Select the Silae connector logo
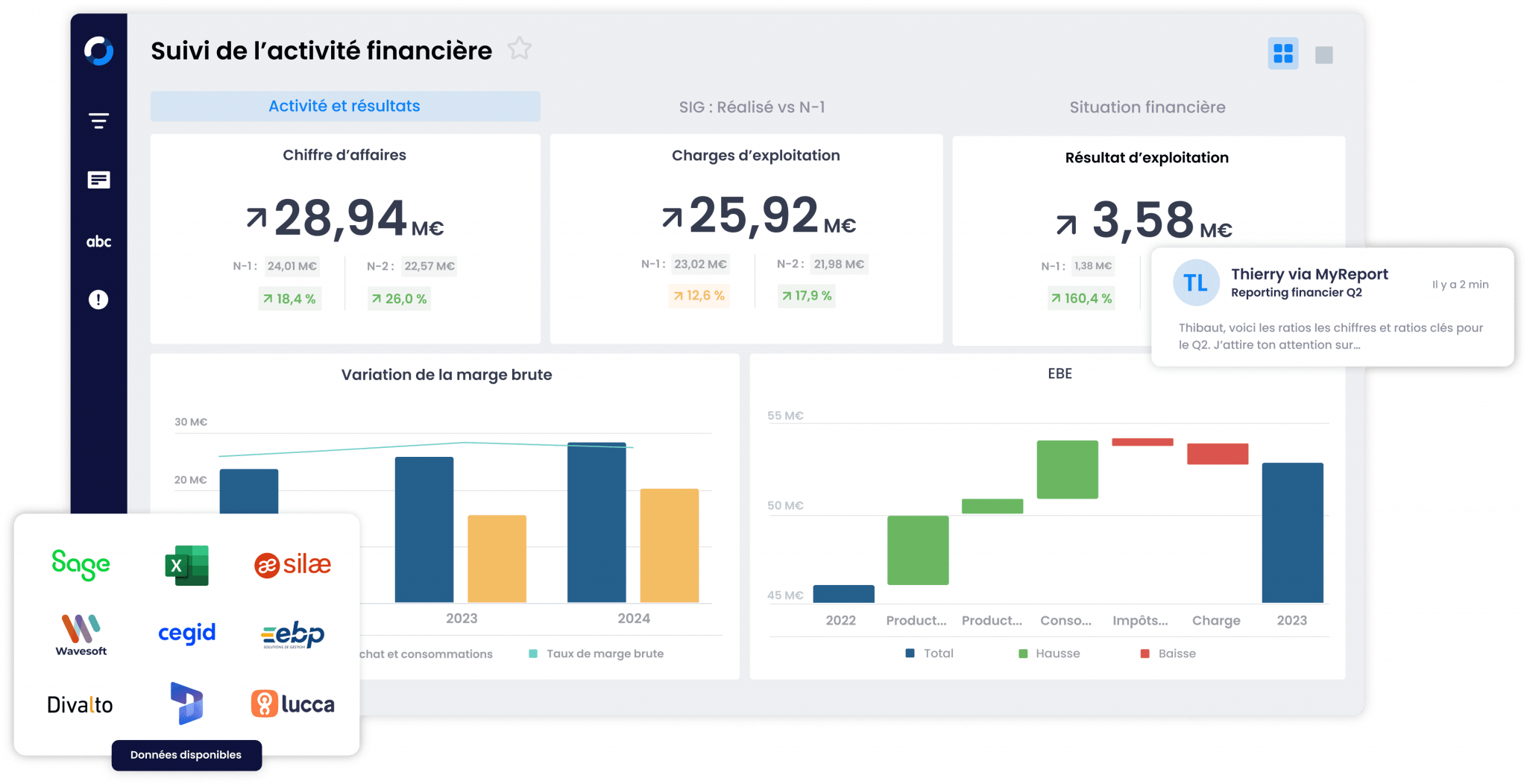The width and height of the screenshot is (1527, 784). 293,565
